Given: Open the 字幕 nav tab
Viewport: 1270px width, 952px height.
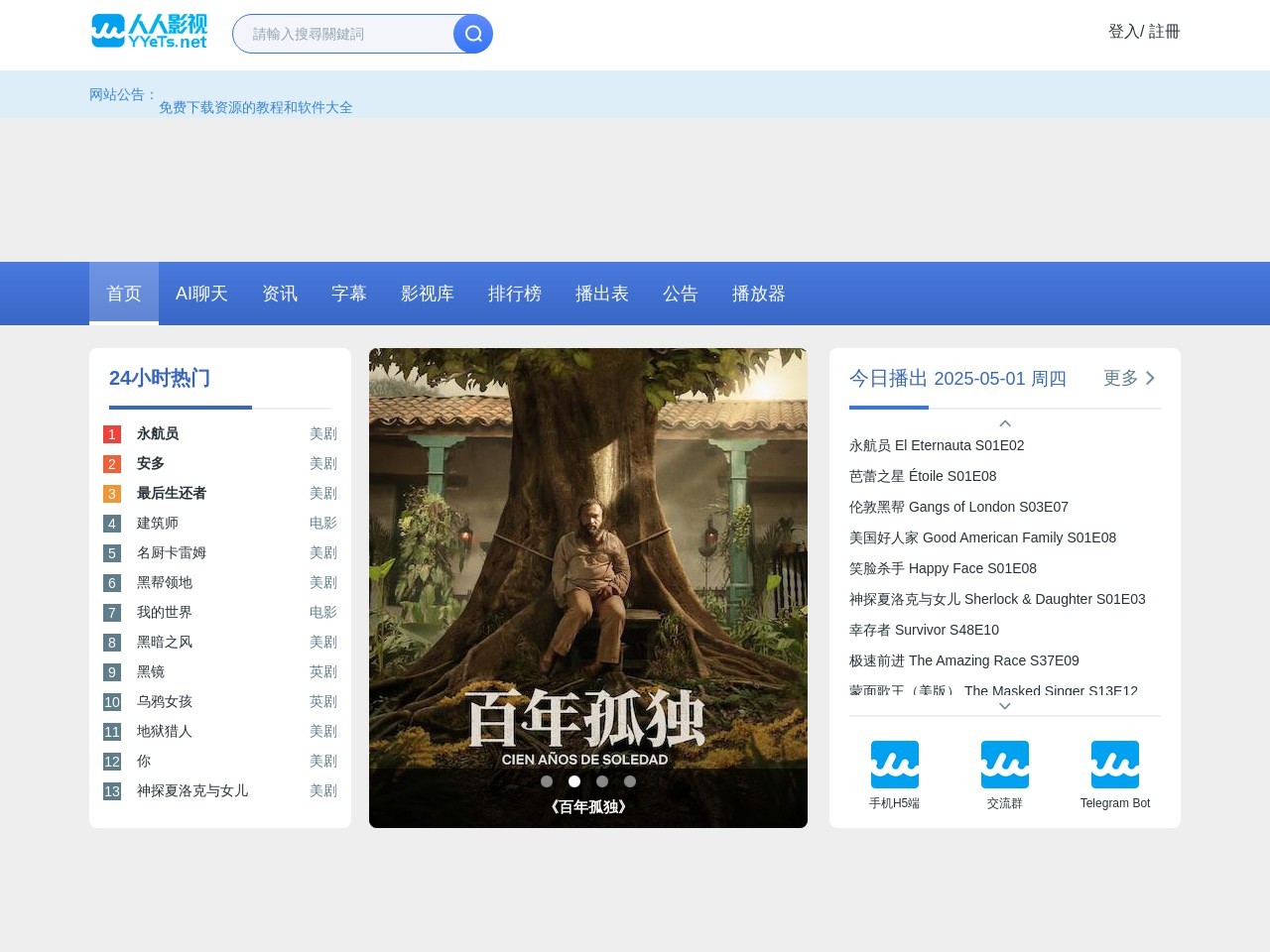Looking at the screenshot, I should point(349,294).
